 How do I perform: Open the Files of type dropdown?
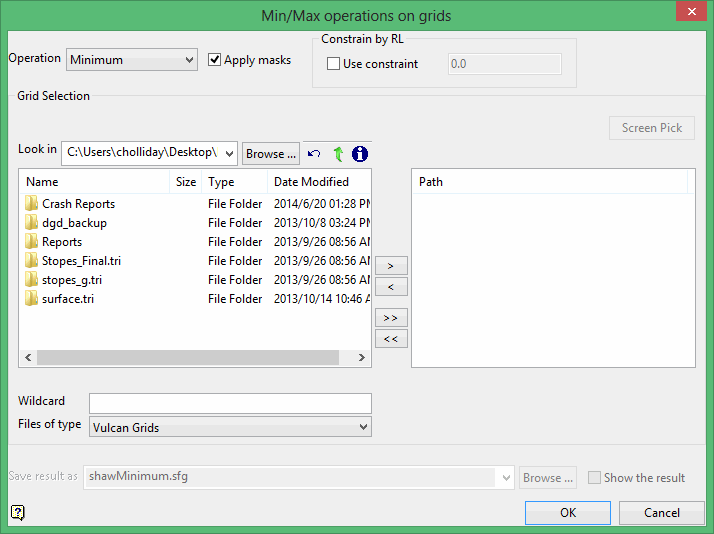(x=230, y=427)
